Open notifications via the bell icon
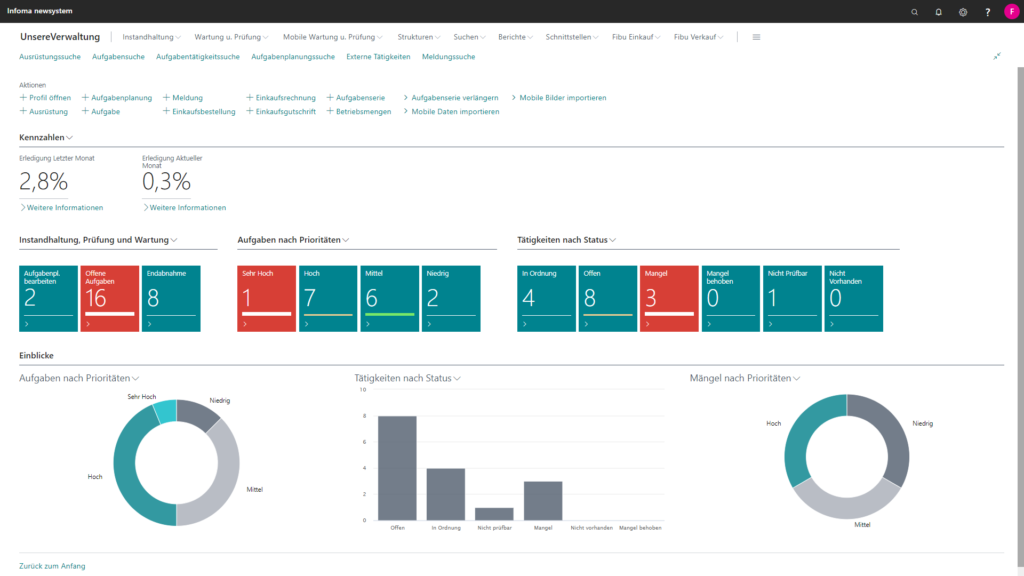Image resolution: width=1024 pixels, height=576 pixels. coord(938,12)
